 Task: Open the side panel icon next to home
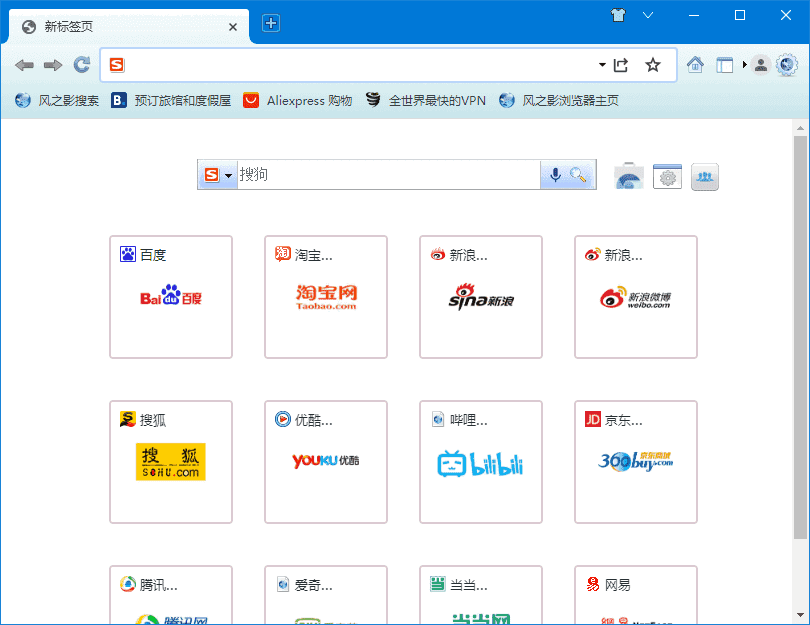point(724,65)
